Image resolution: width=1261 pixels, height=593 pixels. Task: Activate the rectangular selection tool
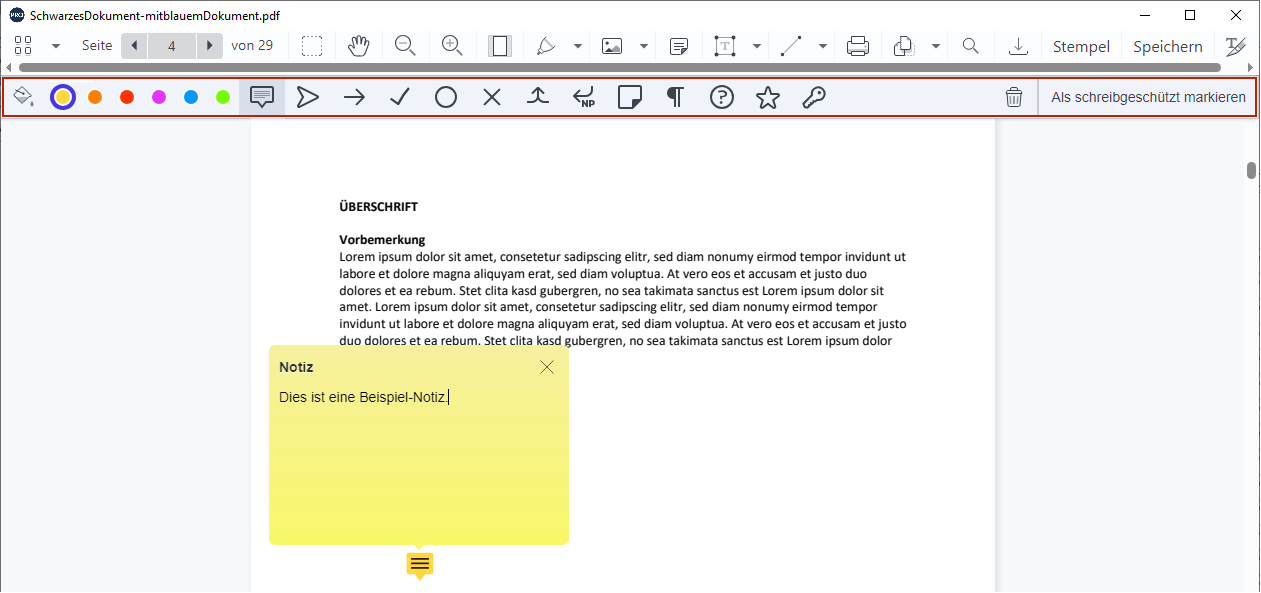pos(313,46)
